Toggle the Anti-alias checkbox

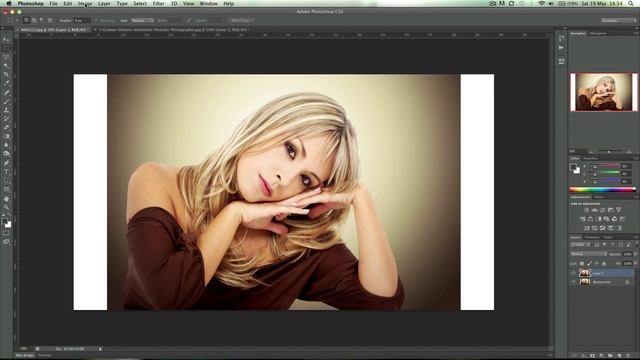[x=97, y=20]
